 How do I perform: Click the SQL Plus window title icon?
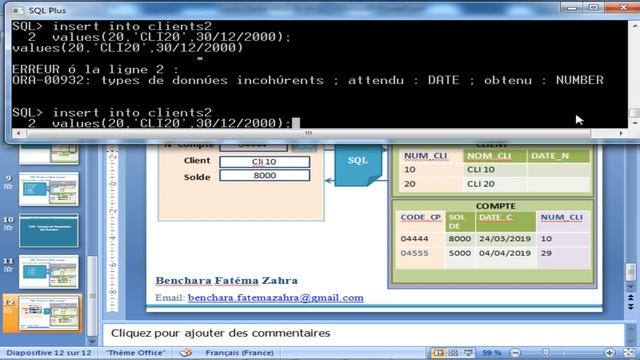coord(18,10)
